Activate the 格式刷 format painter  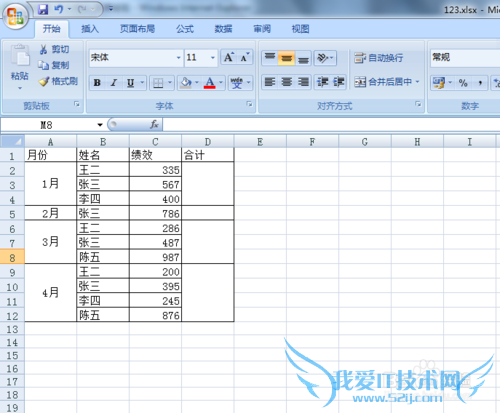click(x=58, y=81)
